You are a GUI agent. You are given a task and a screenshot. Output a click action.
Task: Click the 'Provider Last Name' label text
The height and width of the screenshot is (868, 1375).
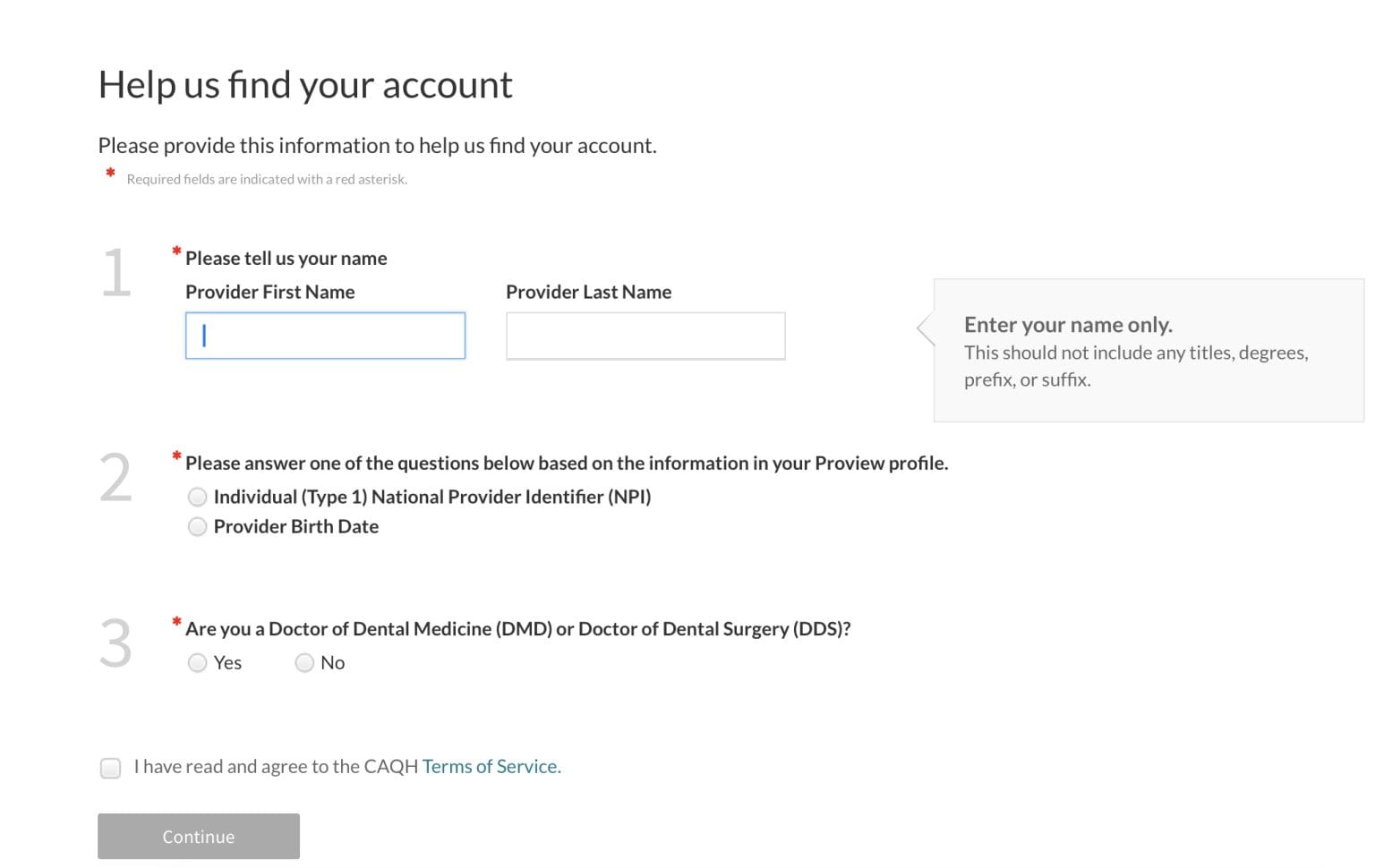(588, 293)
